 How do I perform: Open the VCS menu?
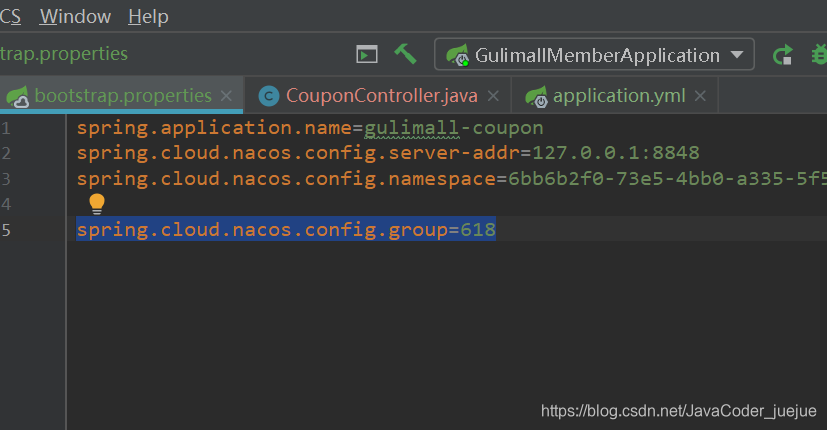(x=10, y=16)
